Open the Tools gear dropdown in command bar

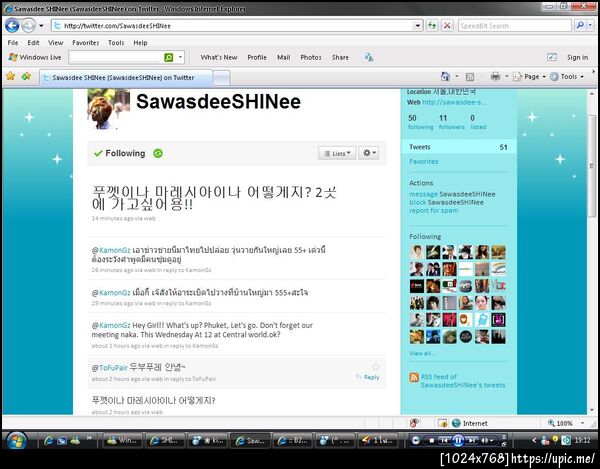tap(567, 77)
